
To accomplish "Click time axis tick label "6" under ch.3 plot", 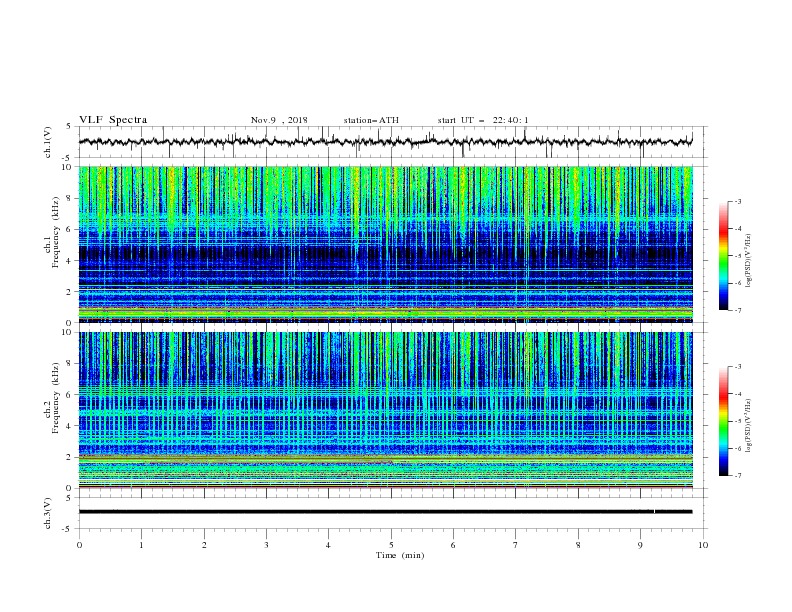I will [453, 545].
